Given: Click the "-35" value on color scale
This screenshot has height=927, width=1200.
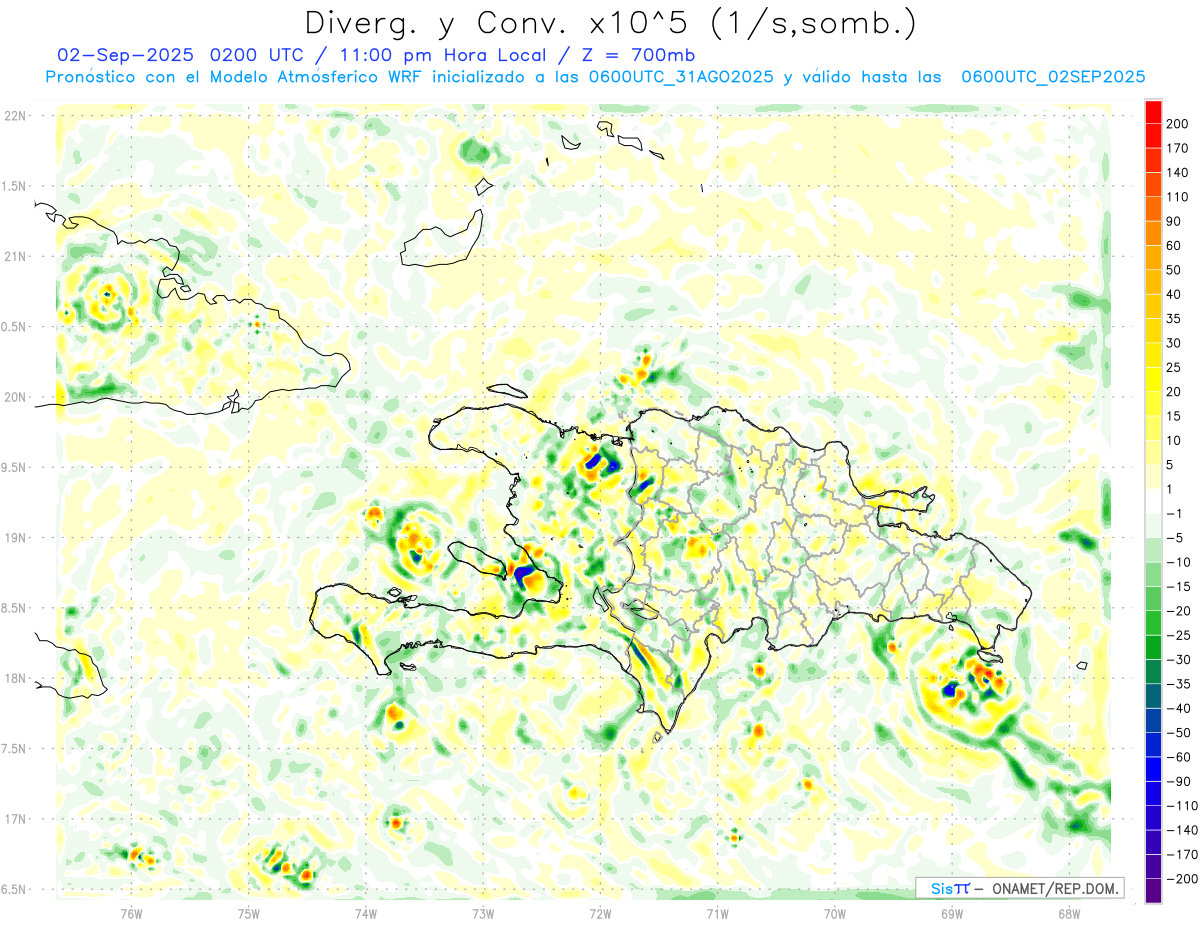Looking at the screenshot, I should 1177,684.
